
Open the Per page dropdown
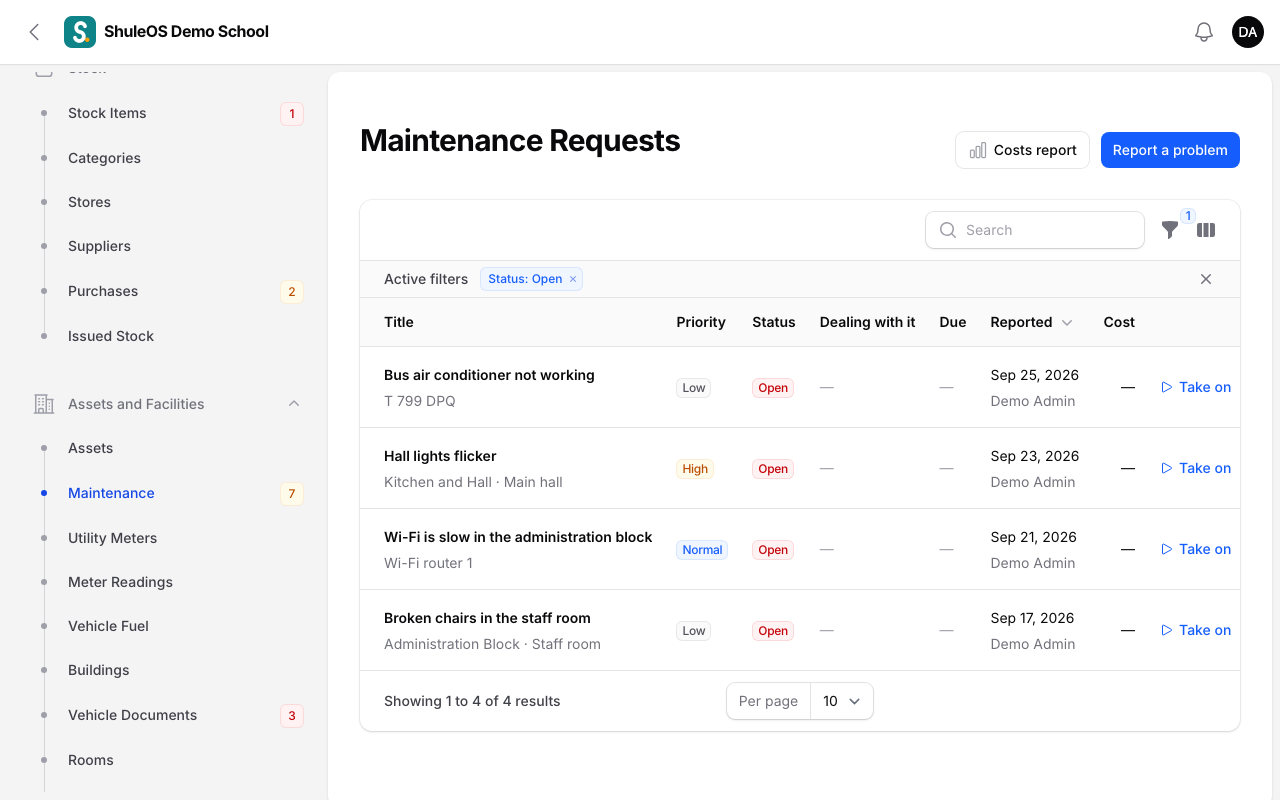(x=841, y=701)
